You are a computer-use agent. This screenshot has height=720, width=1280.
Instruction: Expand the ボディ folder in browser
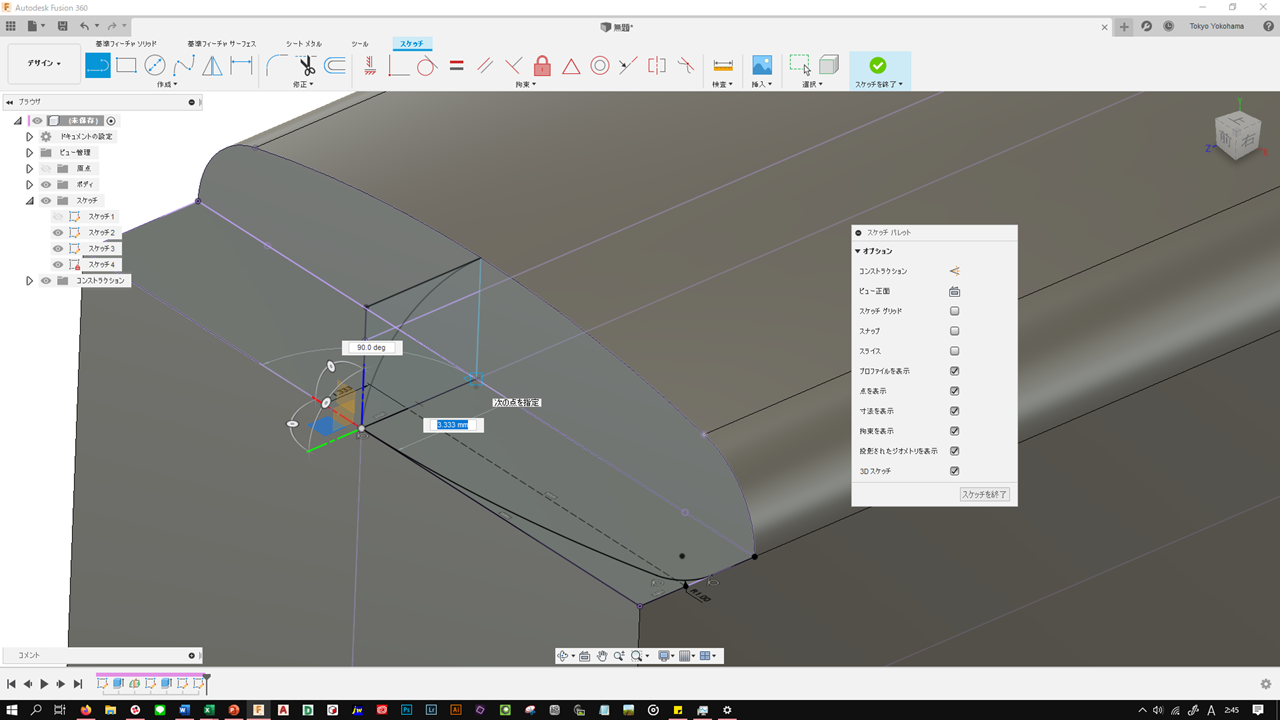pyautogui.click(x=30, y=185)
